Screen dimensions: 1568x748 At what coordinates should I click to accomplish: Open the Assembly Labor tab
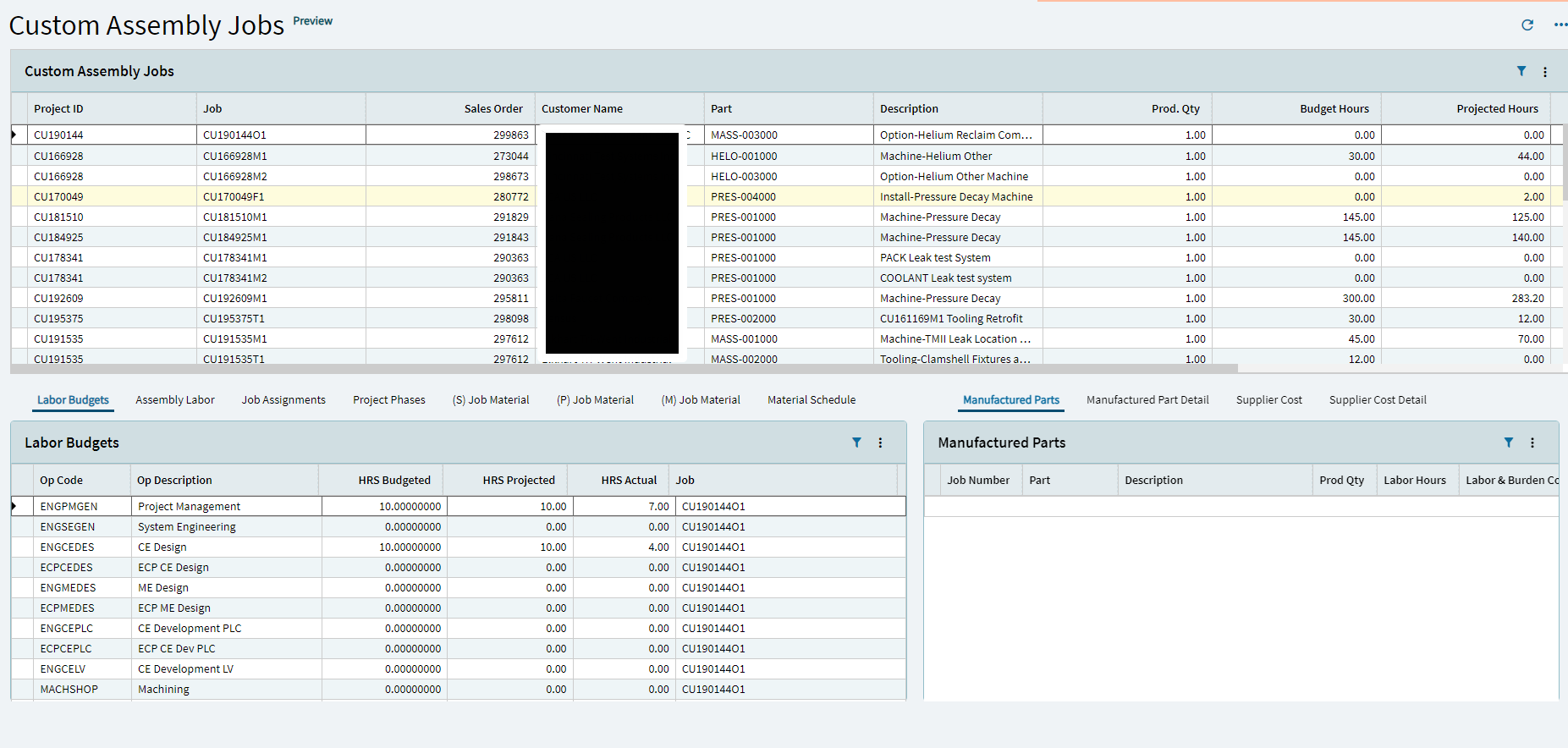(175, 400)
